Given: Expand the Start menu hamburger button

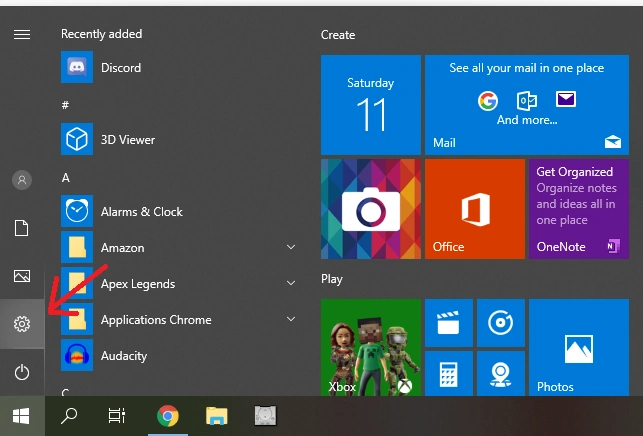Looking at the screenshot, I should pos(22,34).
